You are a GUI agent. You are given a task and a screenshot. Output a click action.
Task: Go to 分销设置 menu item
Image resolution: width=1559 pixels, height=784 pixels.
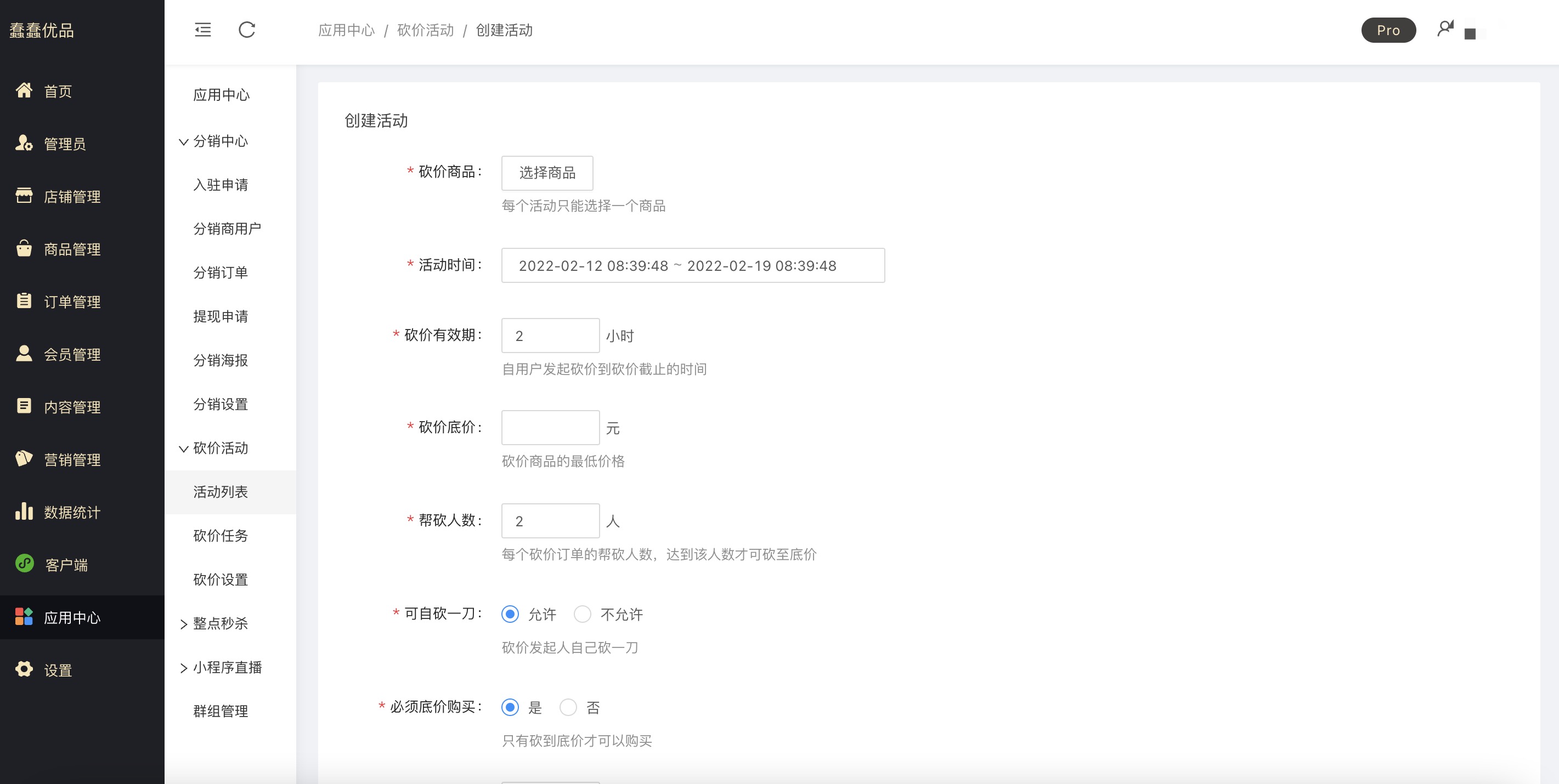pos(221,404)
